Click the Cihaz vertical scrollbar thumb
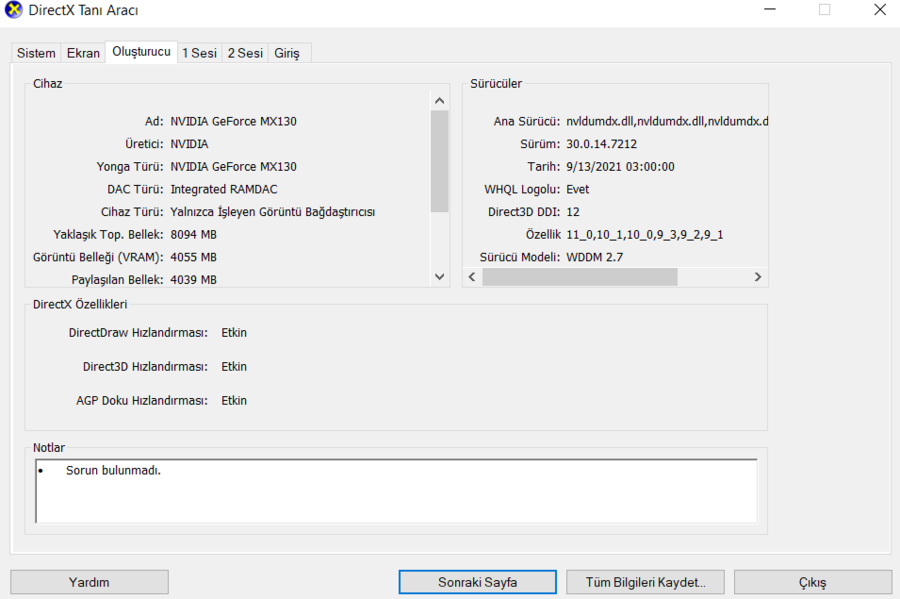 440,161
